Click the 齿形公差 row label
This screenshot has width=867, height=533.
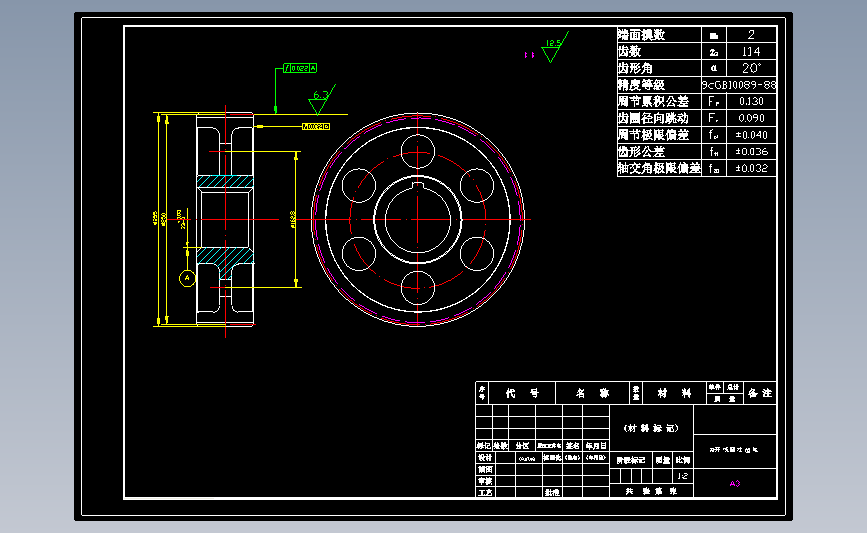pos(641,151)
